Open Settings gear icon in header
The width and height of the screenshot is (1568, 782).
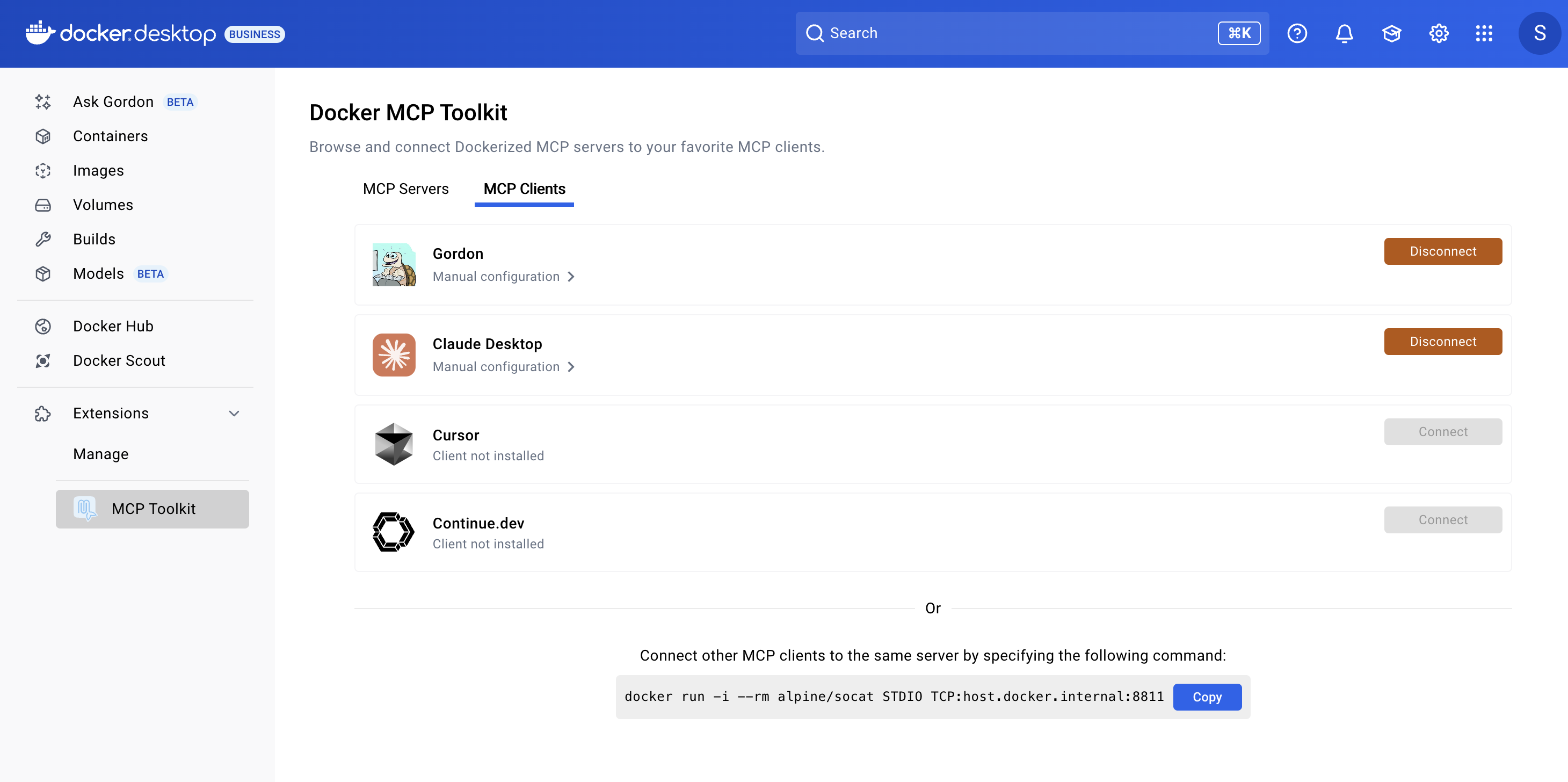pos(1439,33)
